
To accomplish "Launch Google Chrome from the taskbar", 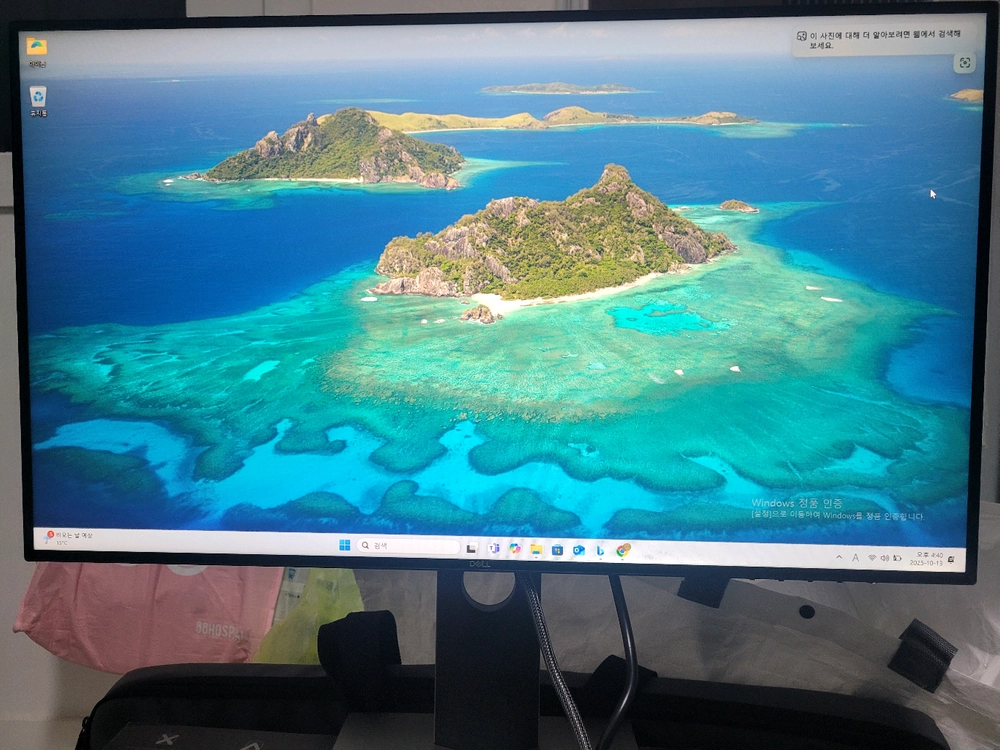I will [x=623, y=550].
